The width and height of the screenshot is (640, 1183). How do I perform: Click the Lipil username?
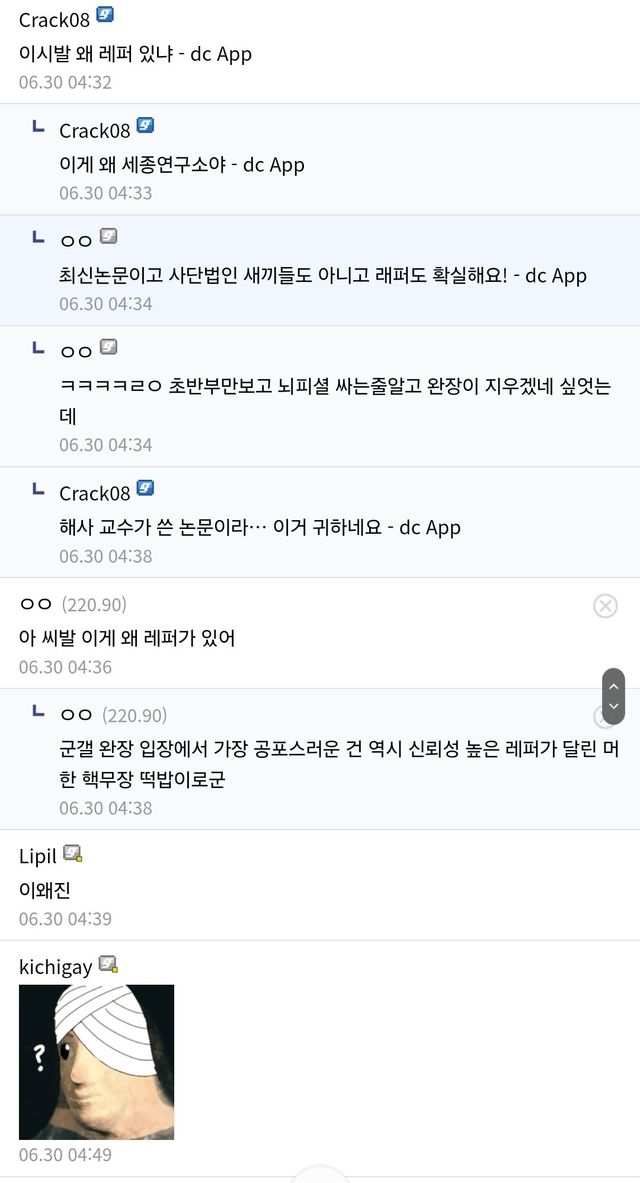[38, 856]
